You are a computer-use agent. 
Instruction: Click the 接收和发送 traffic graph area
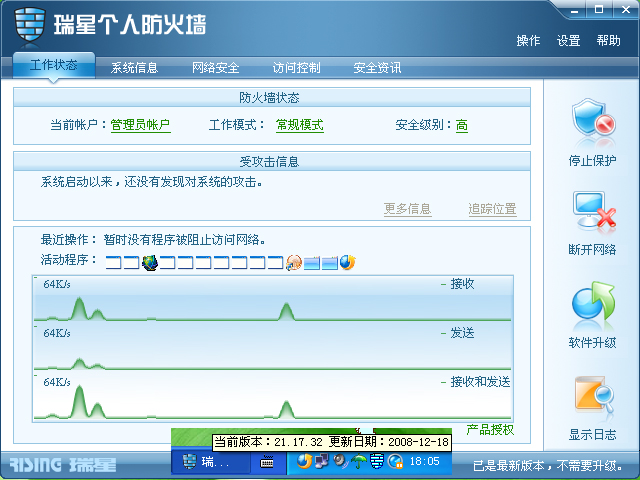(273, 397)
